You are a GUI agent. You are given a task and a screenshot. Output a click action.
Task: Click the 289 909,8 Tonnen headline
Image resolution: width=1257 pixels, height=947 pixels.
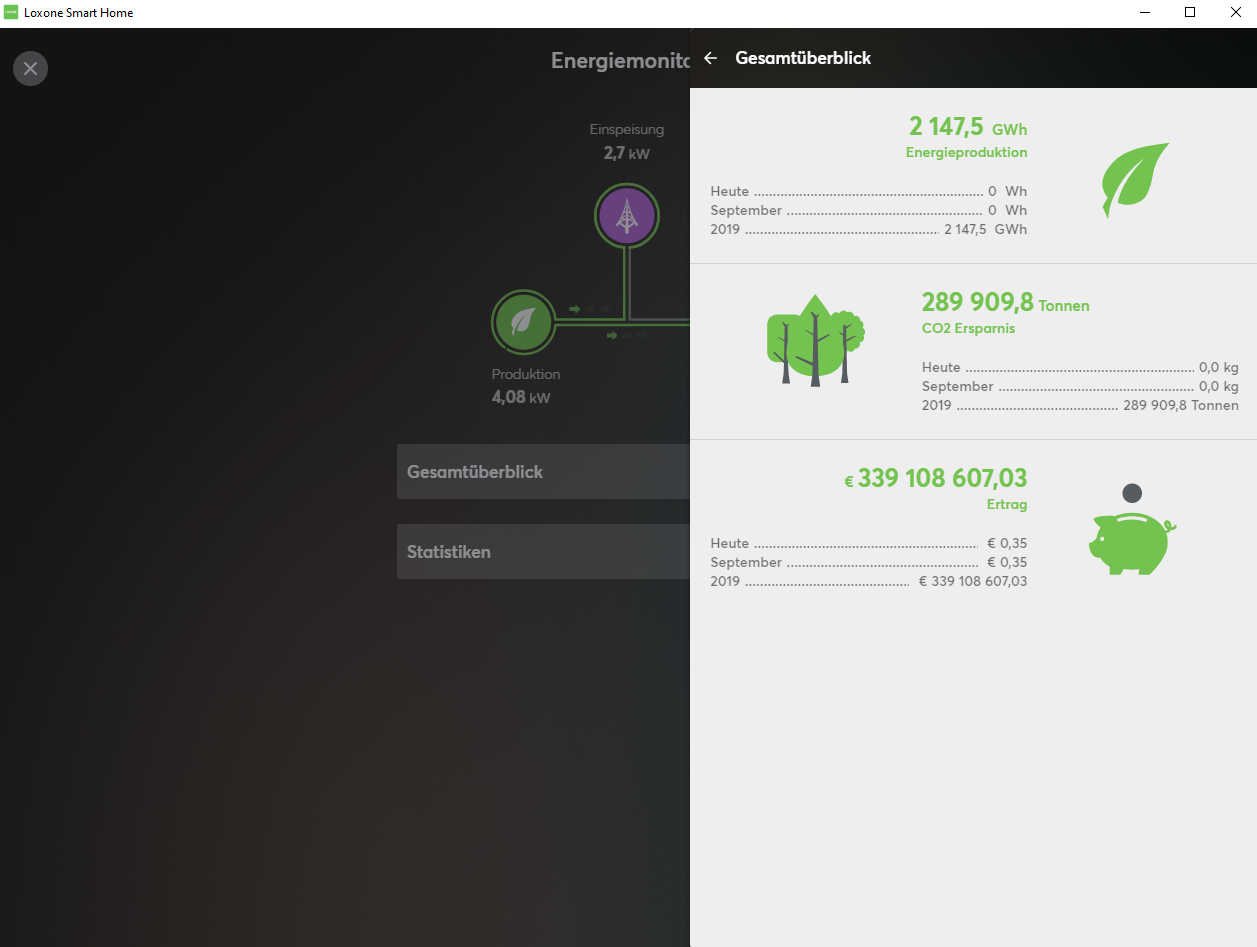(x=1005, y=303)
